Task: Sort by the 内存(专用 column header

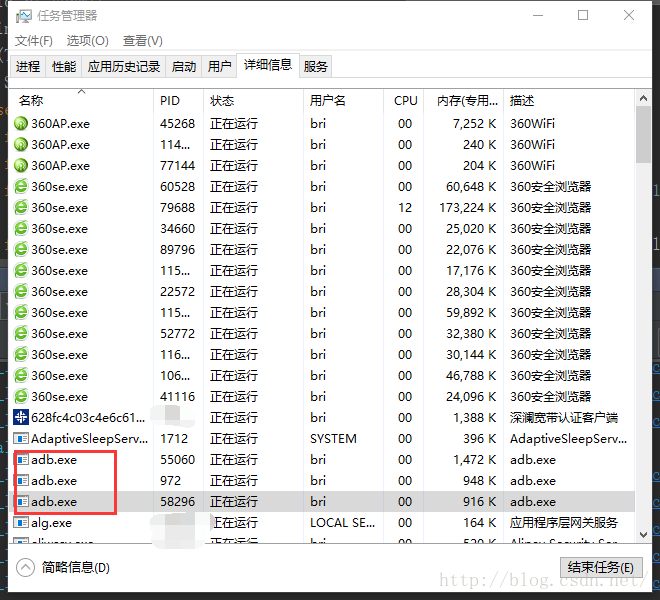Action: [x=463, y=101]
